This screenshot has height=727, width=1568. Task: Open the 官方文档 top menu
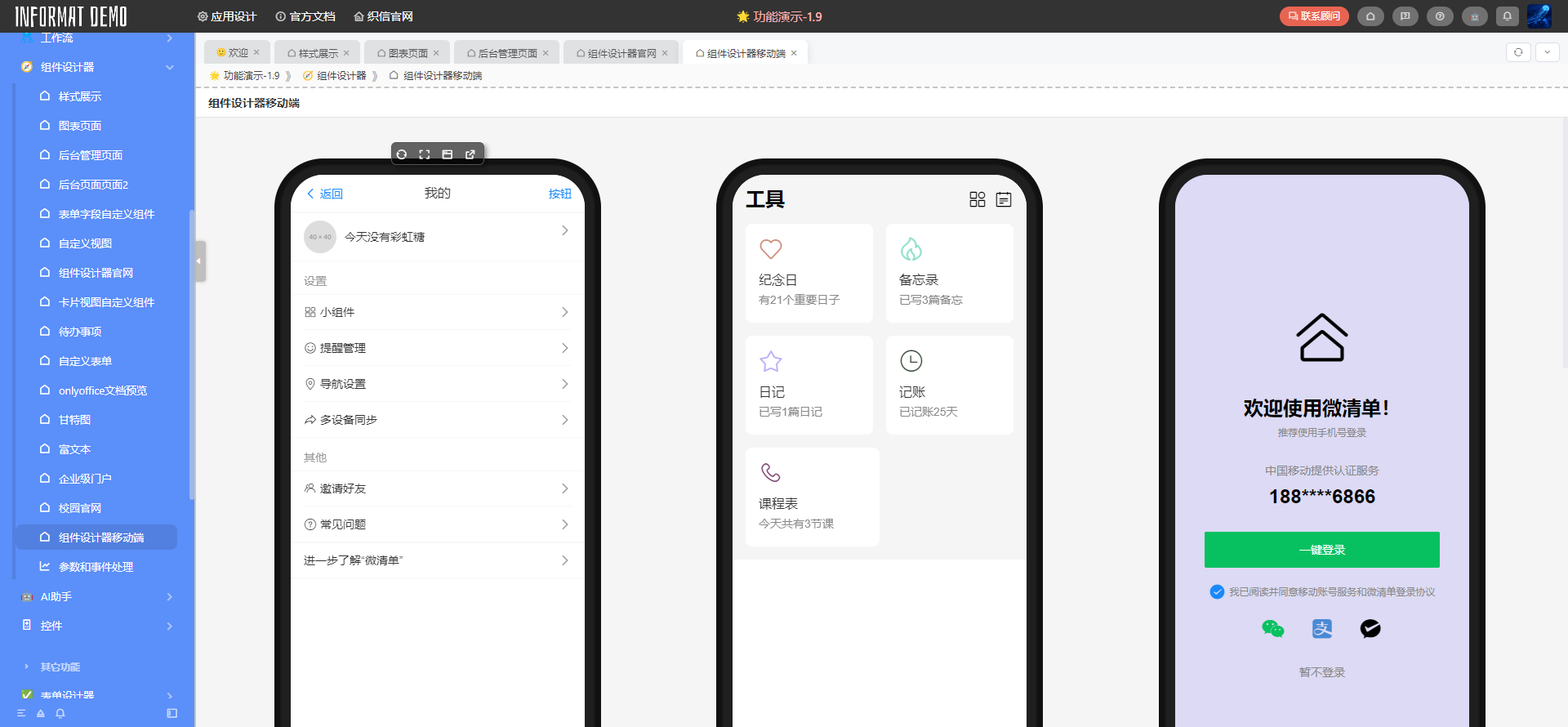(305, 16)
